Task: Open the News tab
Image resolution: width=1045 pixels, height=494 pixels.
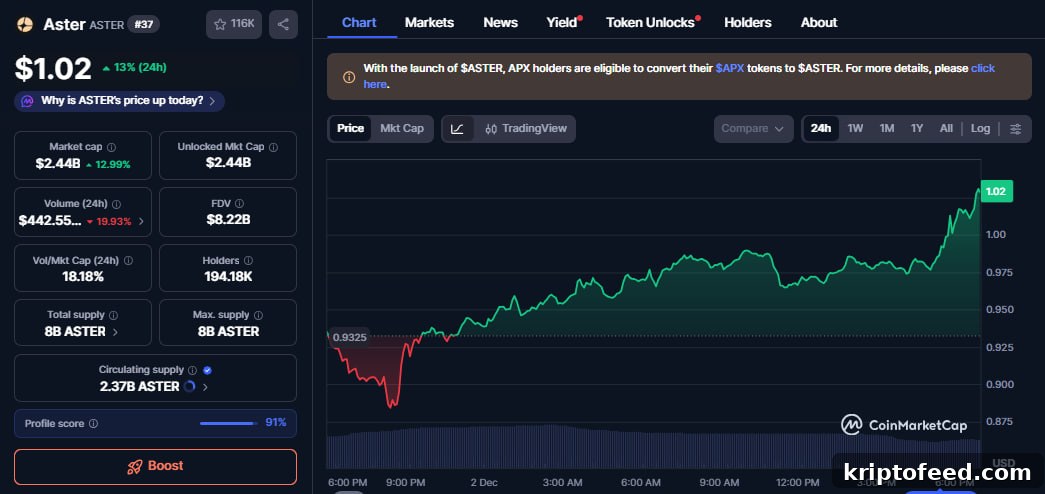Action: click(x=501, y=23)
